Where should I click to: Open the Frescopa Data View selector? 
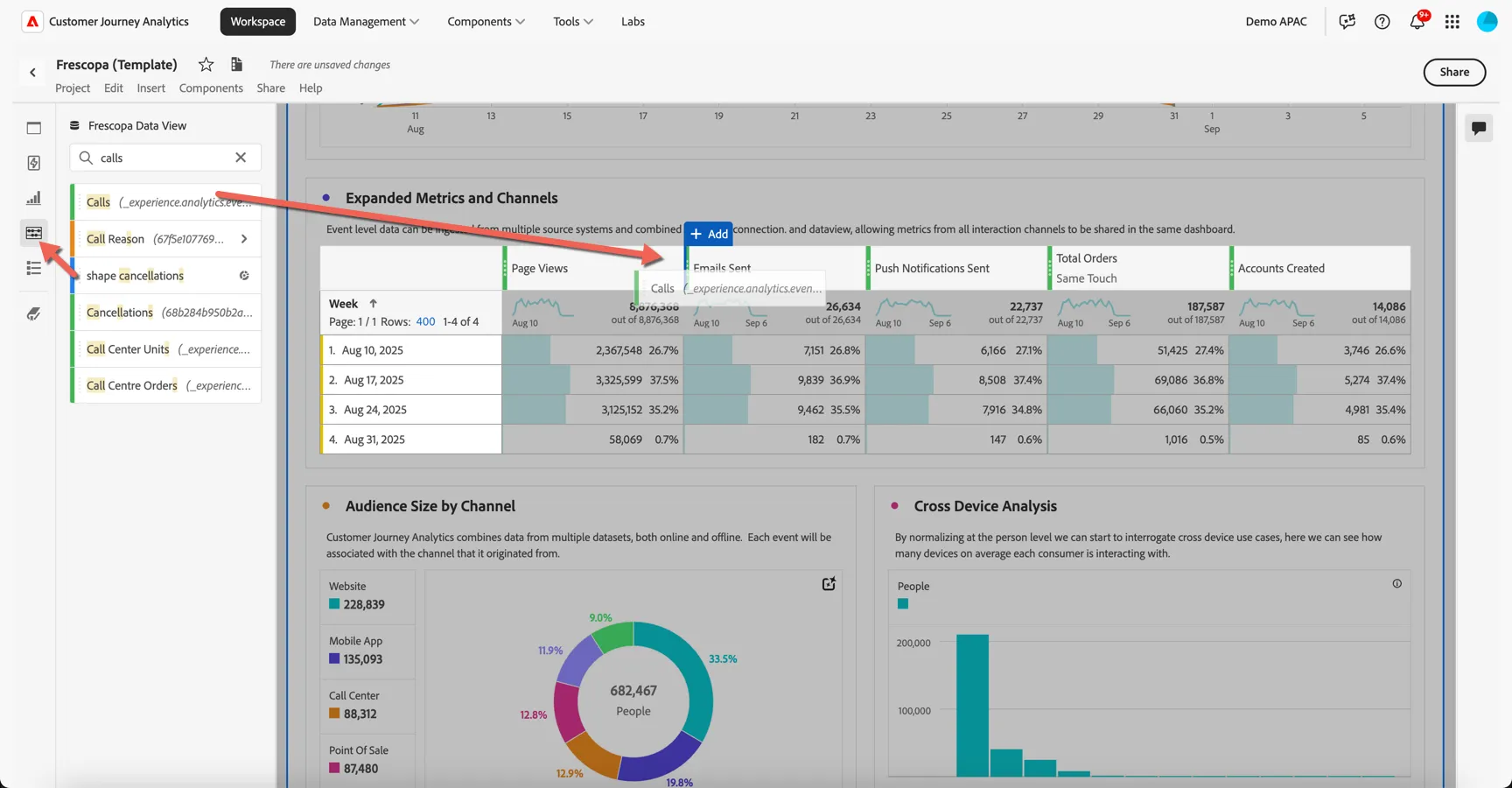[129, 126]
